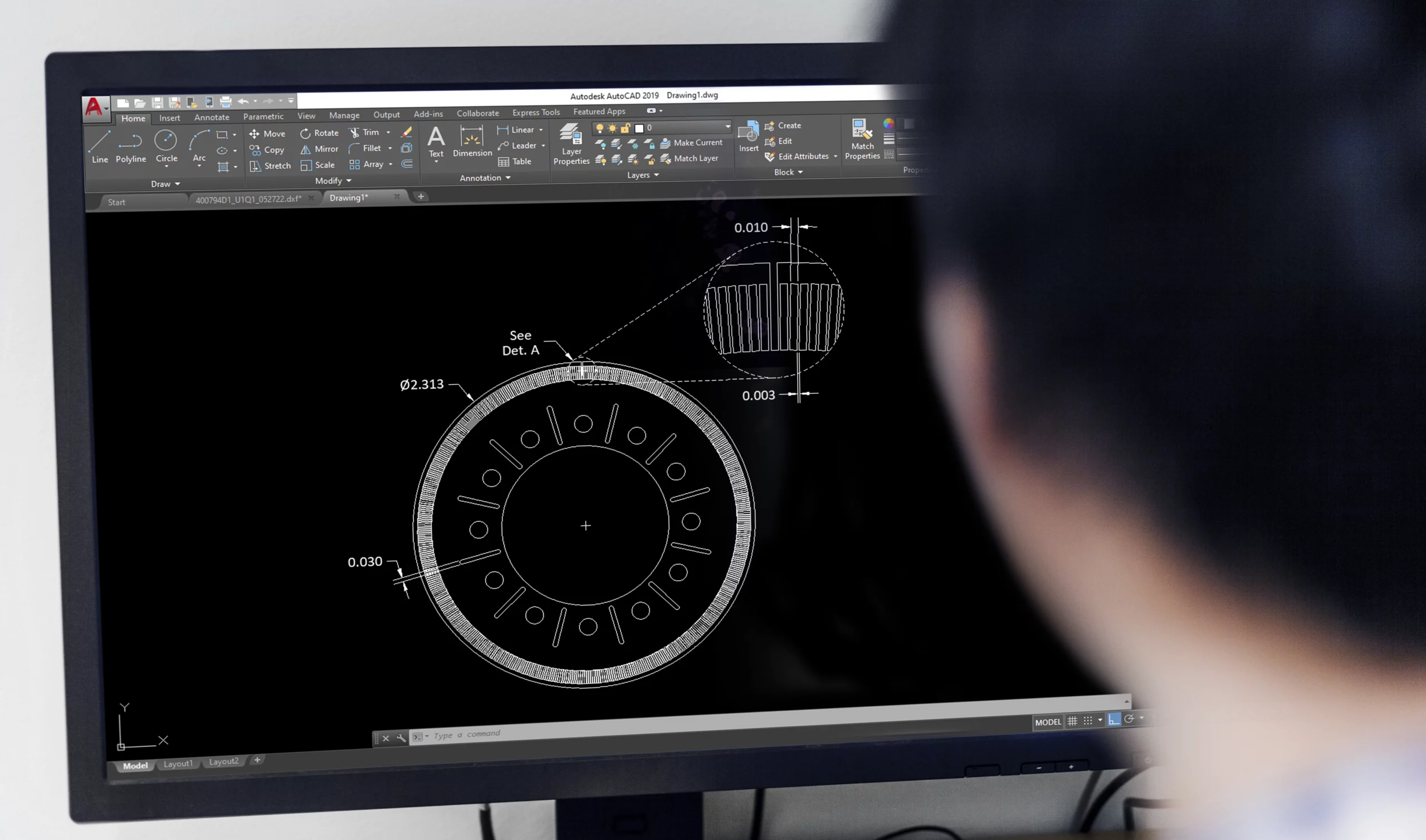The image size is (1426, 840).
Task: Open Layer Properties manager
Action: point(572,144)
